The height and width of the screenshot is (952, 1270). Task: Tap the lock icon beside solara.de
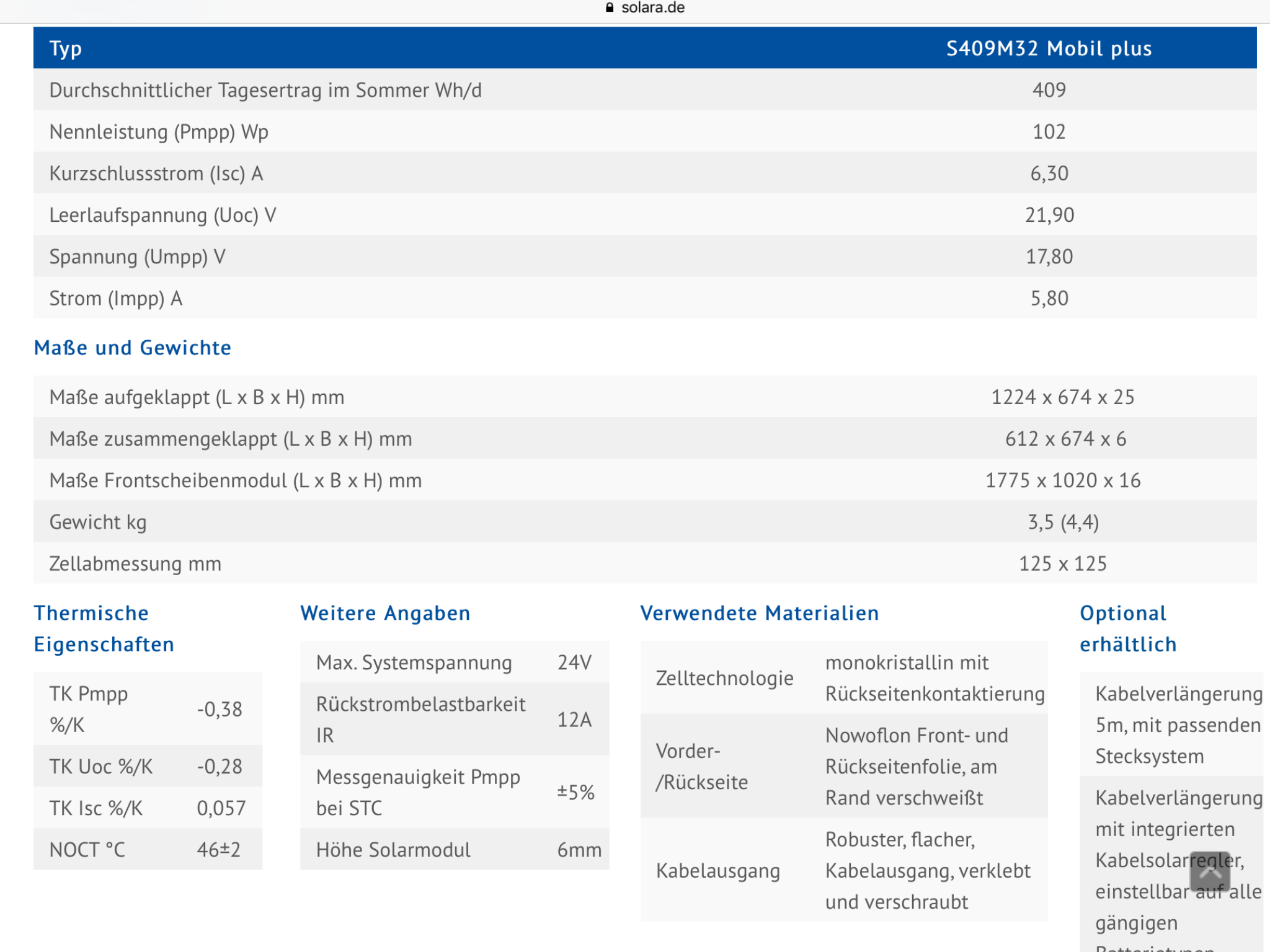click(x=610, y=8)
